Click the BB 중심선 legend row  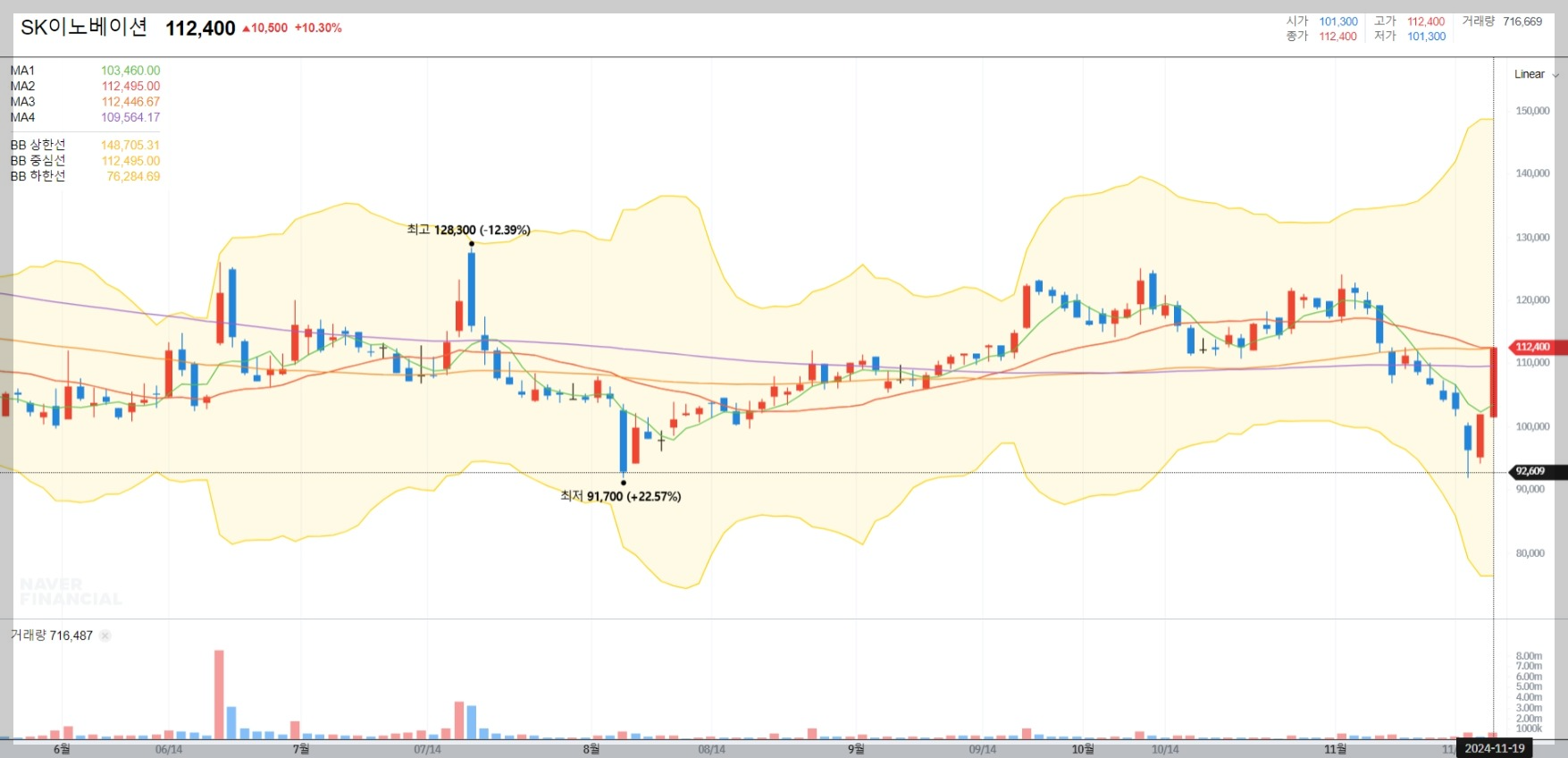click(x=85, y=161)
